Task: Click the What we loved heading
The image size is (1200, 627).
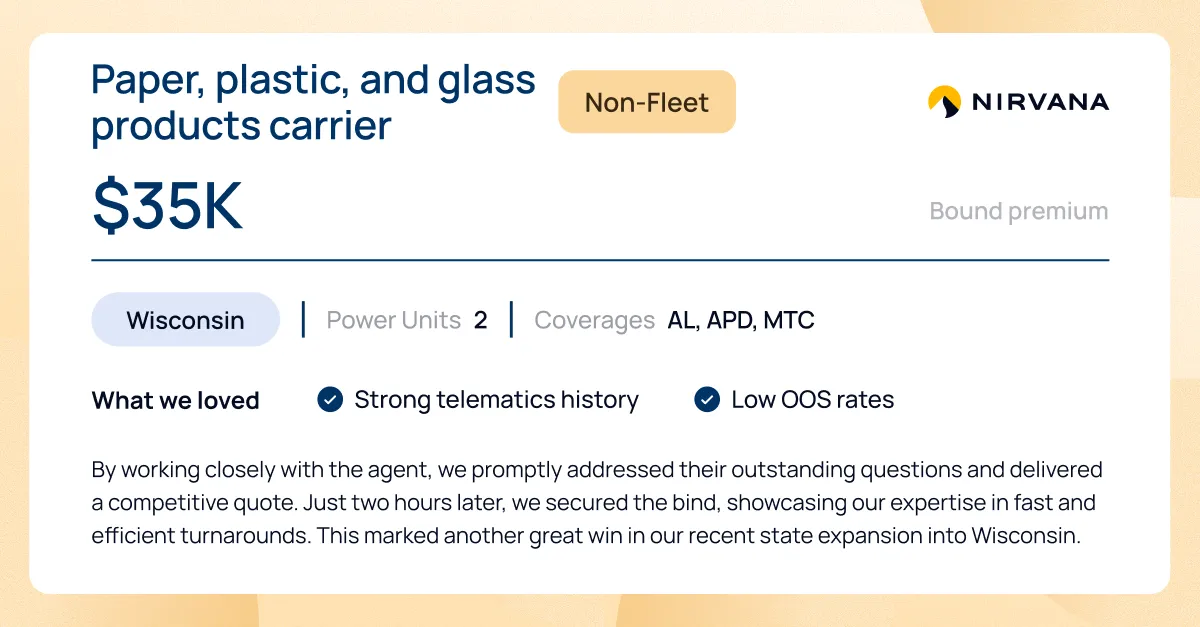Action: pyautogui.click(x=176, y=401)
